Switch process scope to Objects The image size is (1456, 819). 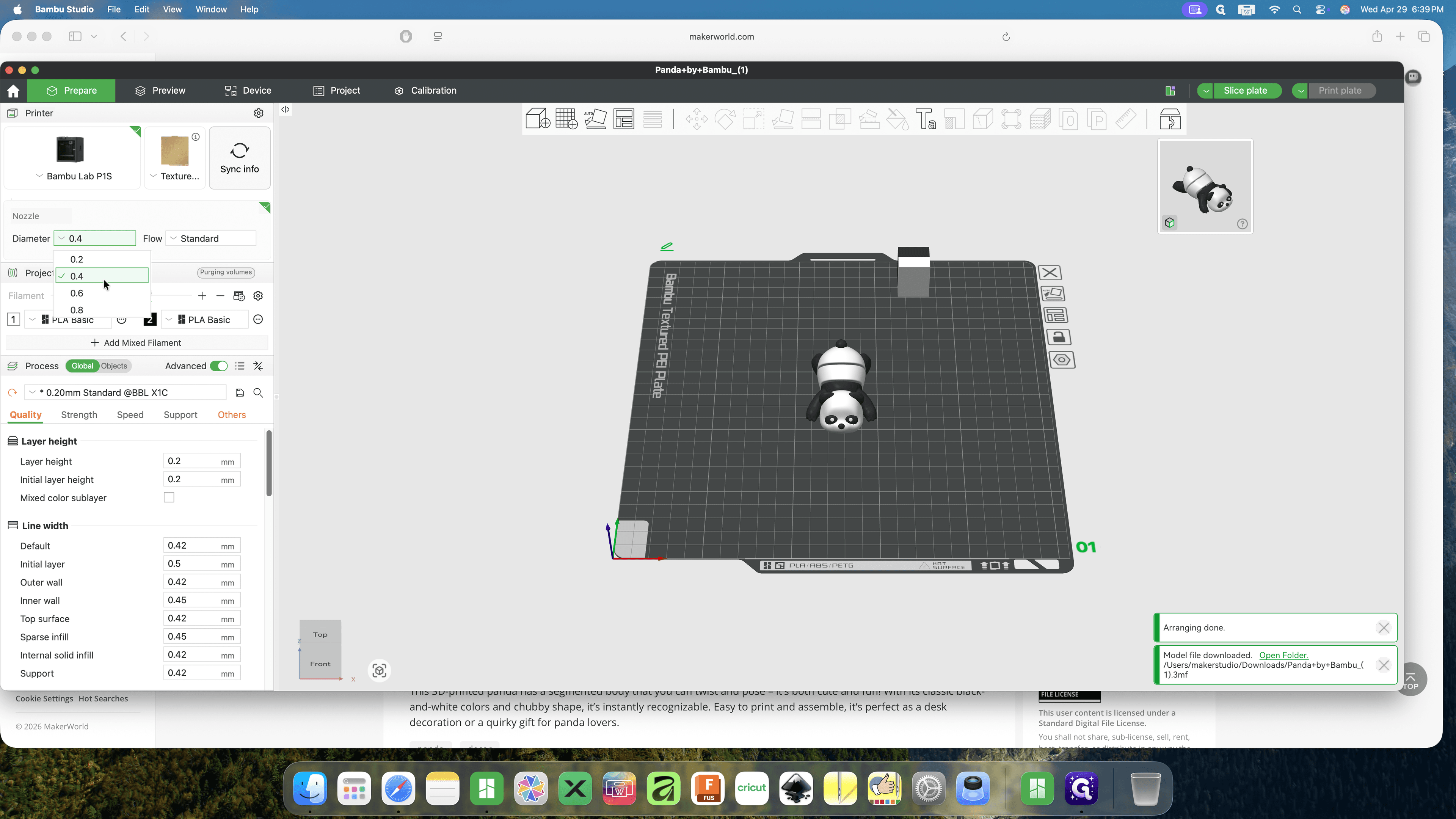coord(114,366)
